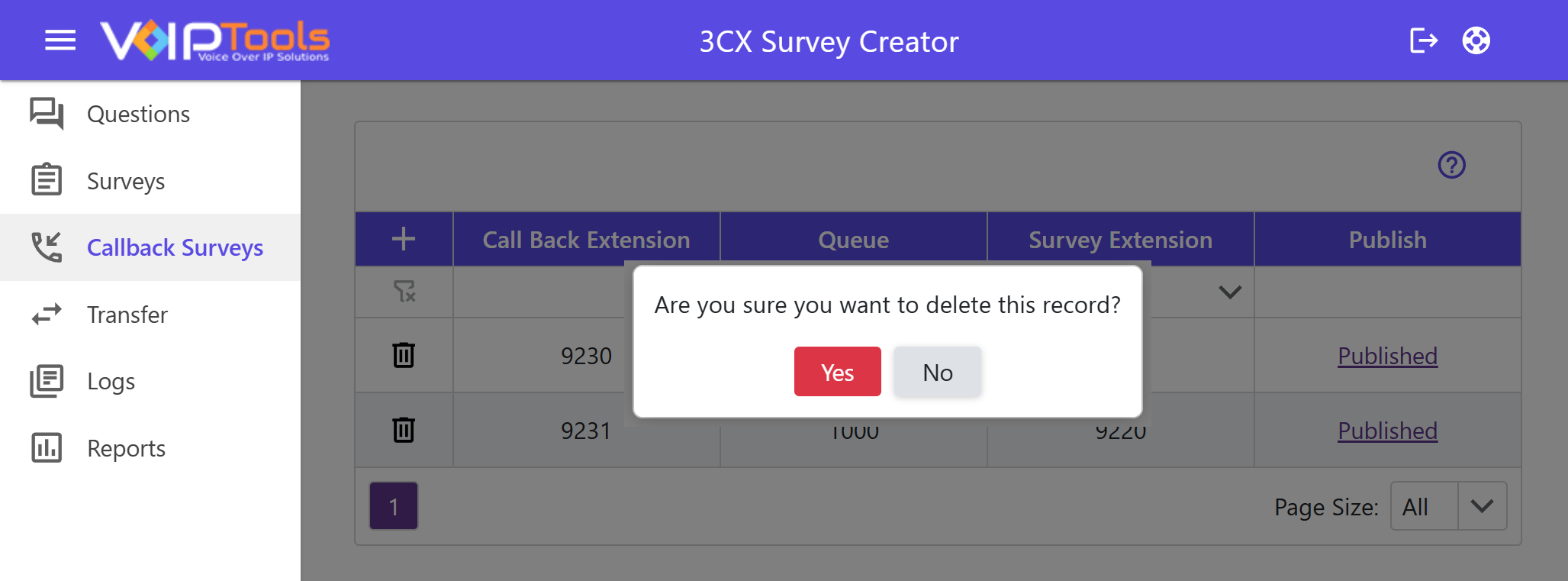
Task: Add a new record with plus icon
Action: click(x=404, y=239)
